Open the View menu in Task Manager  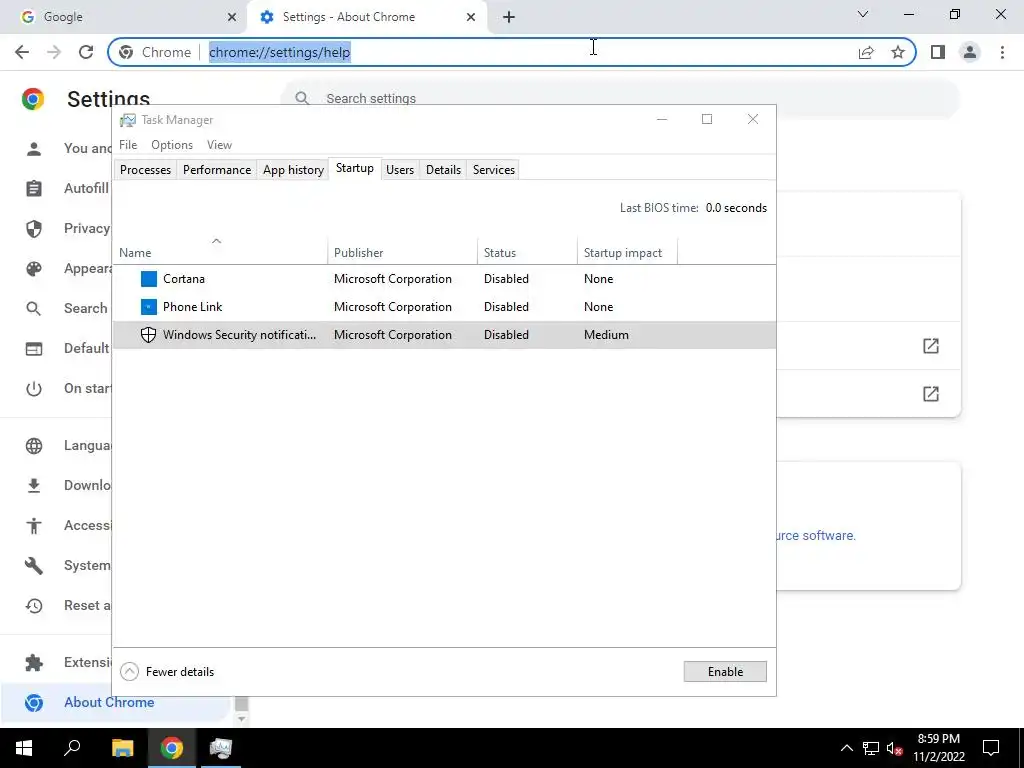(219, 145)
